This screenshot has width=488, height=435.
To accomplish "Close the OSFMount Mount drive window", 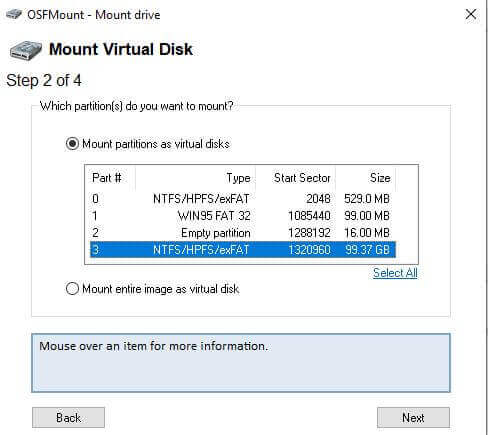I will point(471,14).
